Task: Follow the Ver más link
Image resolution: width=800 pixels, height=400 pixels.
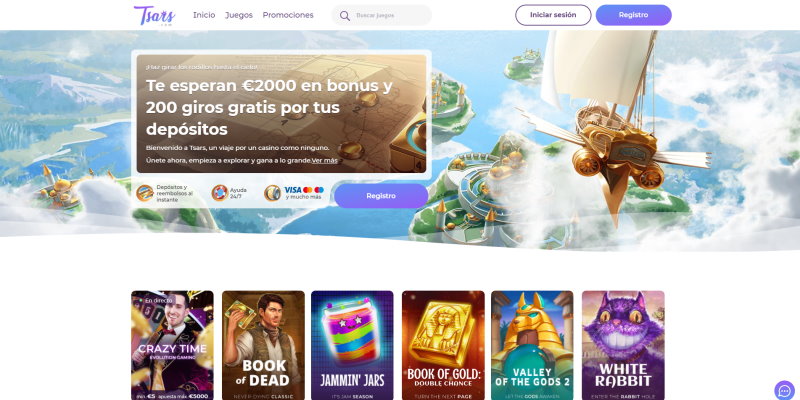Action: pyautogui.click(x=325, y=160)
